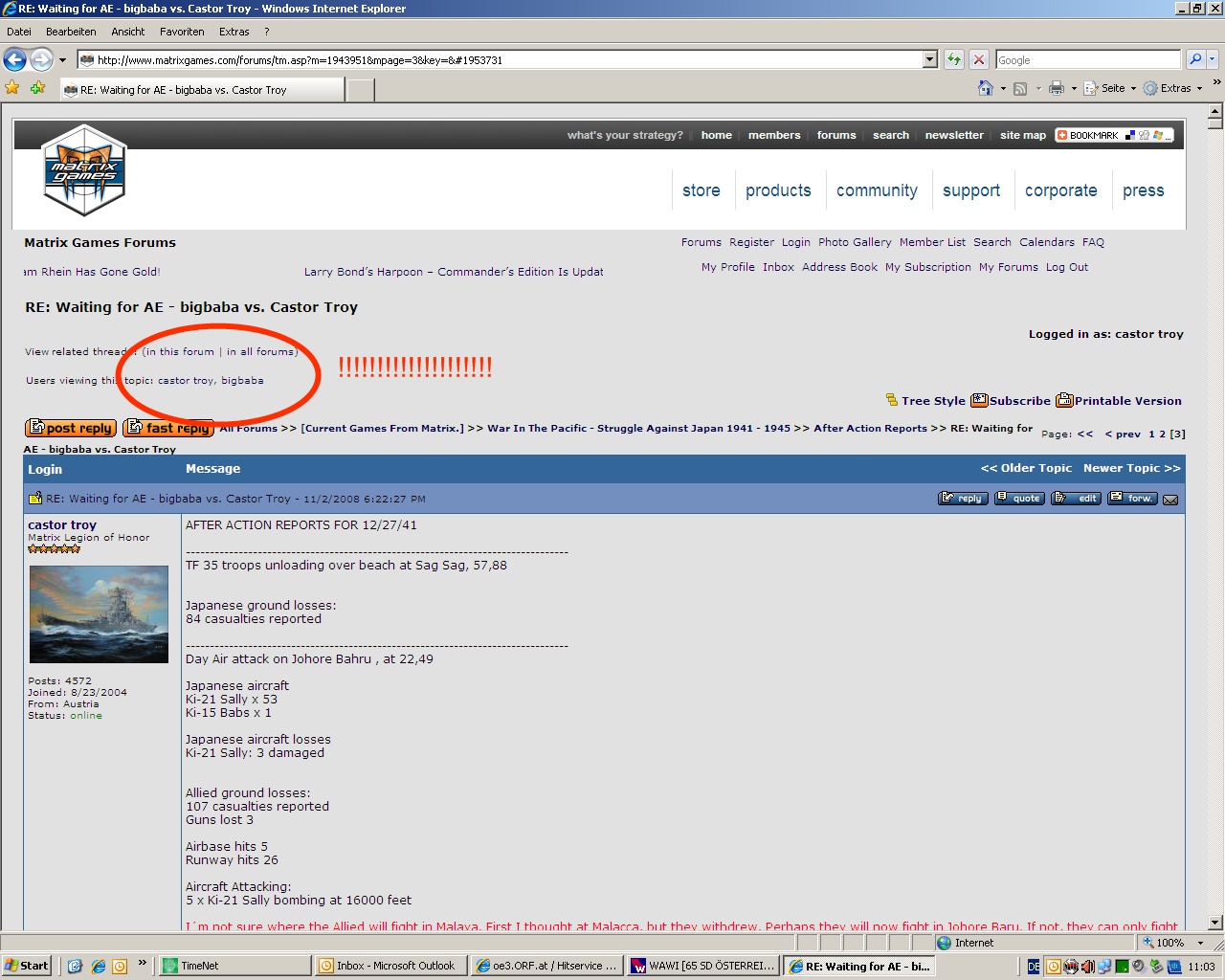Open TimeNet taskbar item

(x=234, y=966)
